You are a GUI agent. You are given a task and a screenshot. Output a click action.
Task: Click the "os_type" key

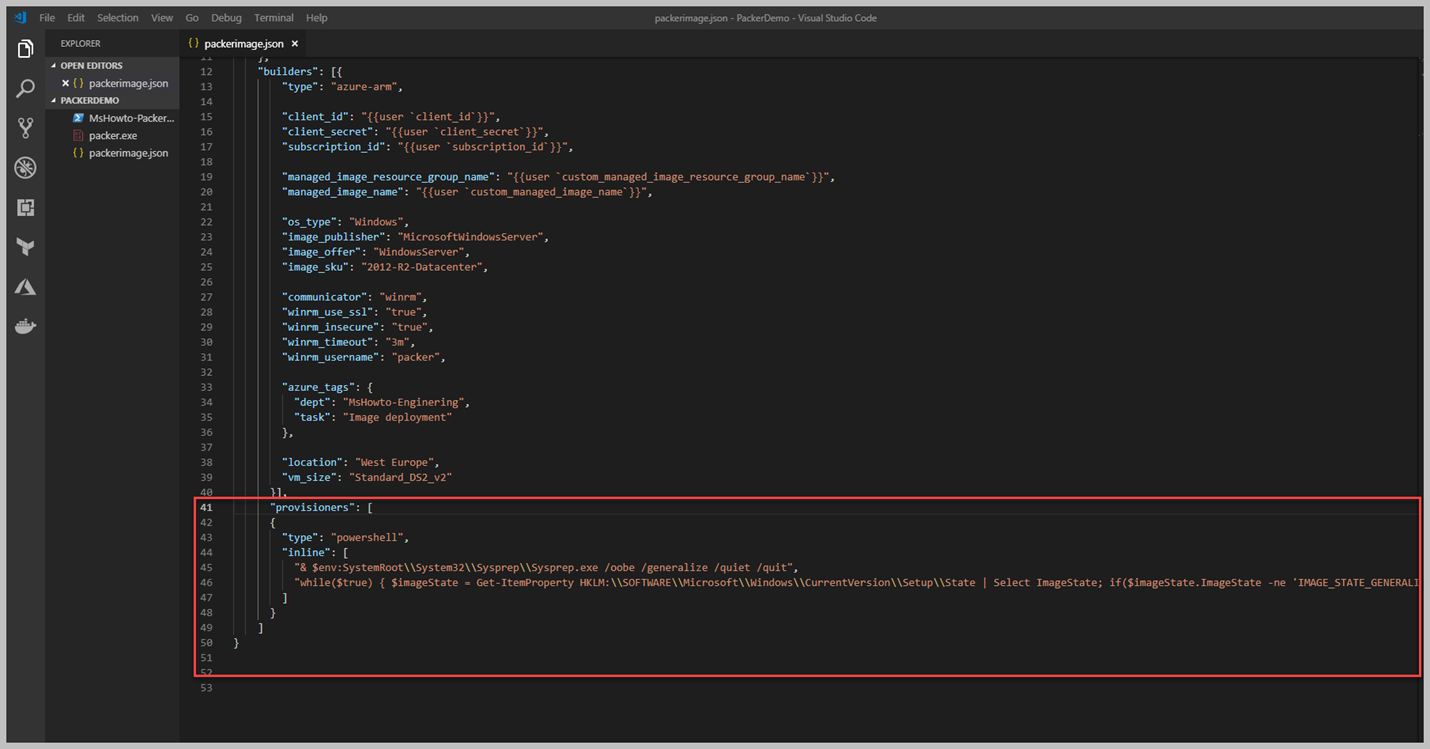309,222
